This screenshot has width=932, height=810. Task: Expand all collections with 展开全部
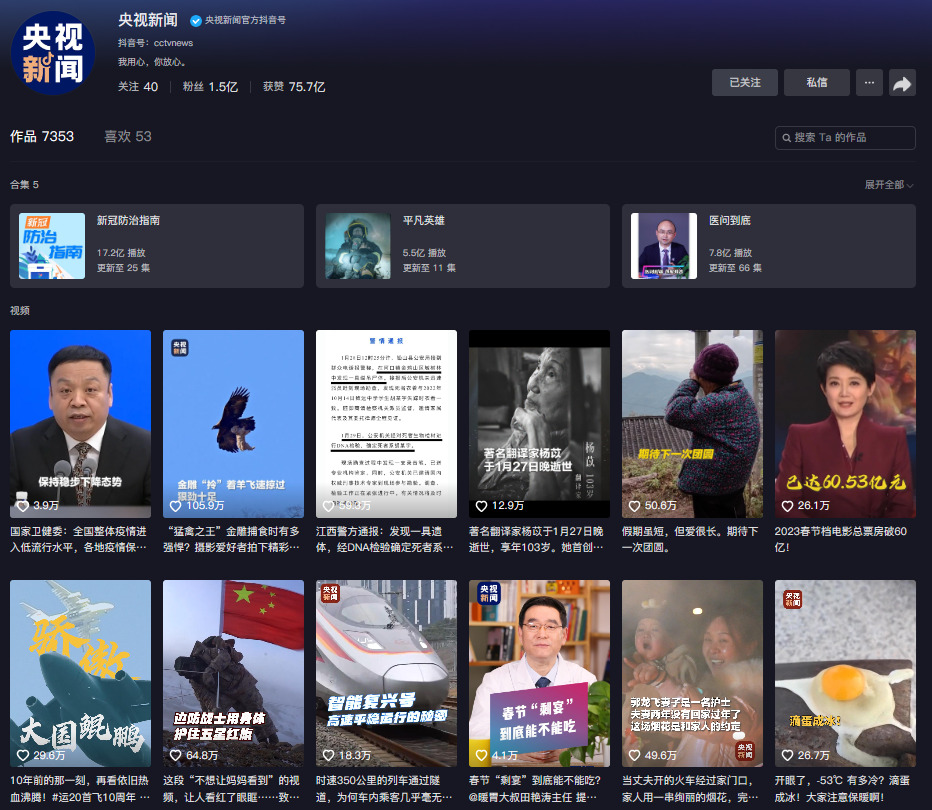pos(888,185)
